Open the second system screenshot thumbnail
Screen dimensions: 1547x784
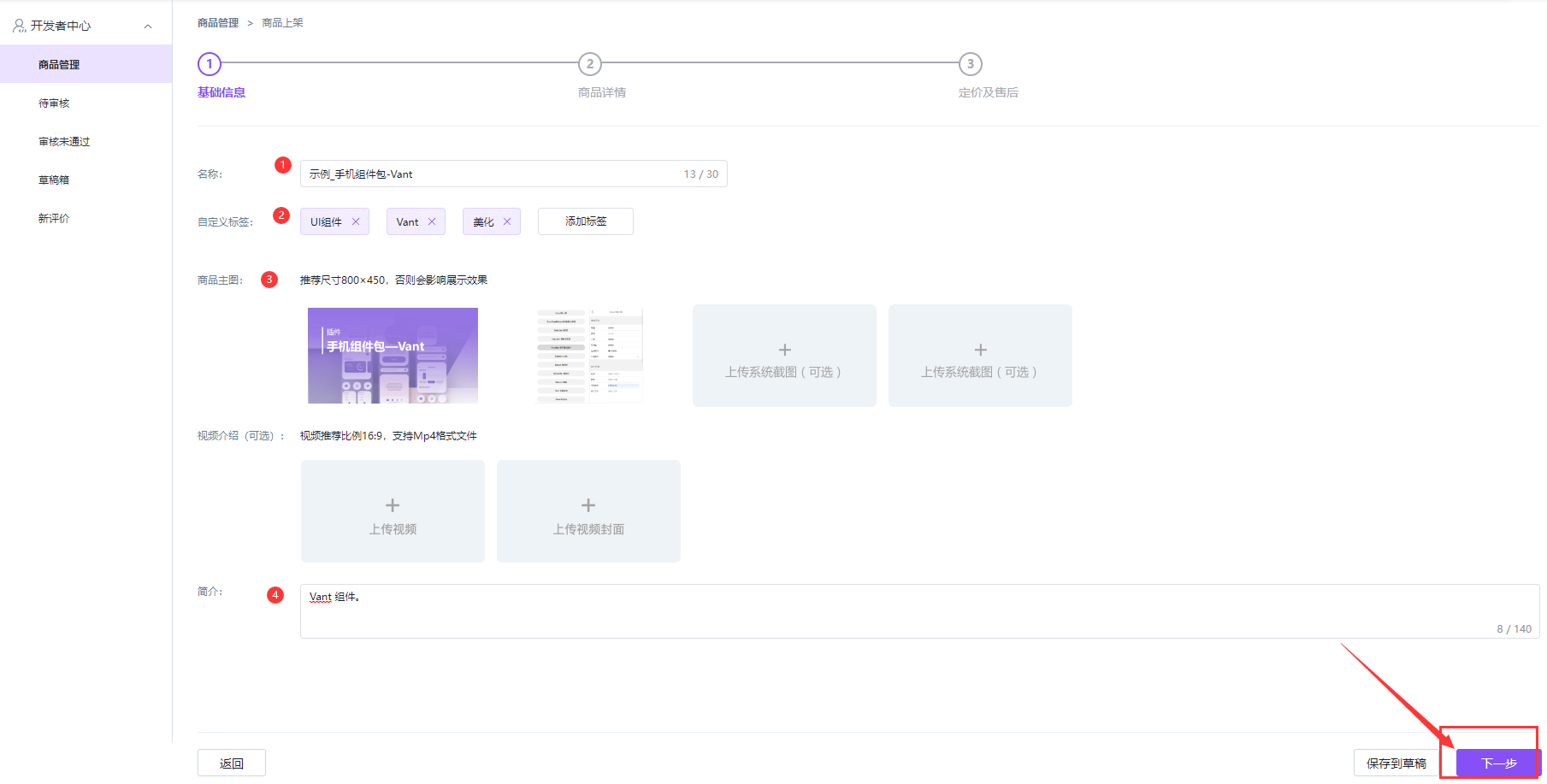coord(589,356)
